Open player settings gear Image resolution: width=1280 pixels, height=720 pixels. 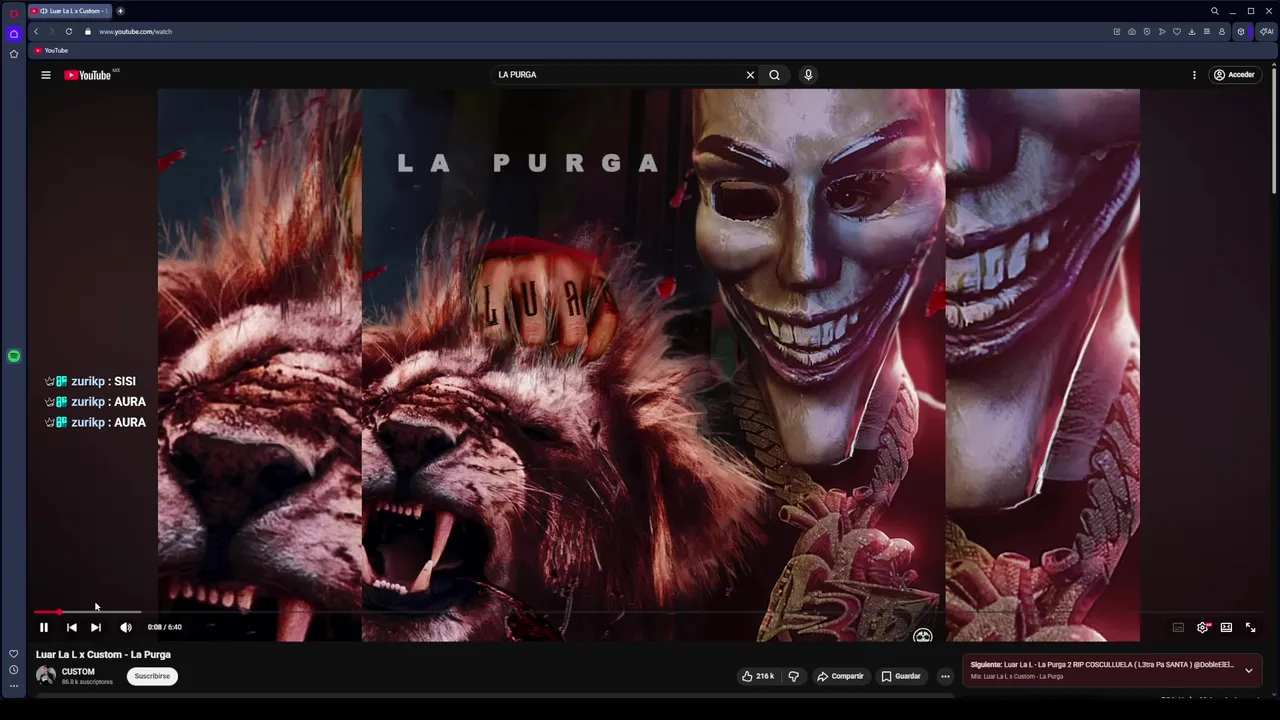tap(1203, 627)
